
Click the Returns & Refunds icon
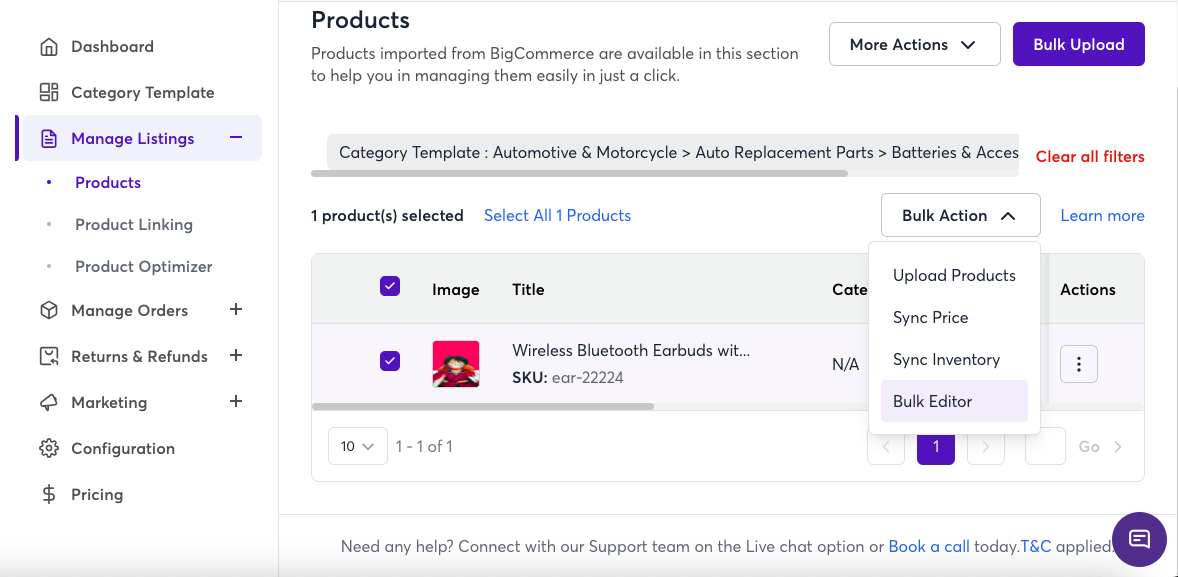(48, 357)
